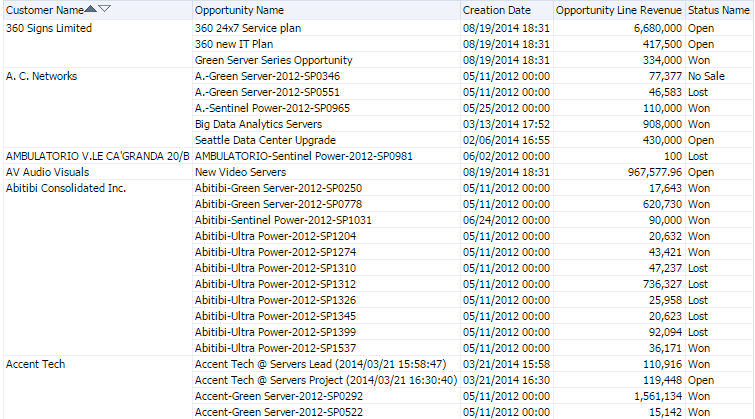Open the Accent-Green Server-2012-SP0292 opportunity
Screen dimensions: 755x419
point(279,396)
